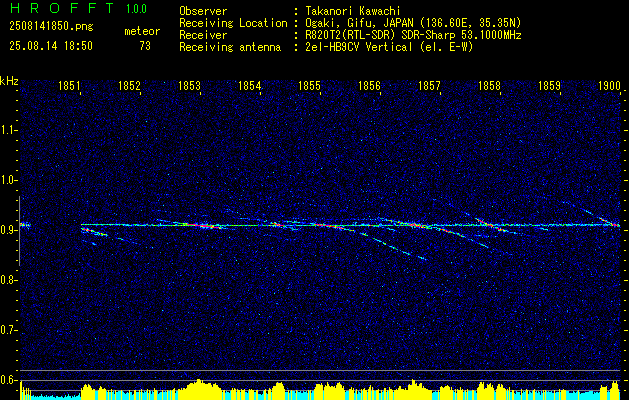Click the meteor label

(142, 31)
